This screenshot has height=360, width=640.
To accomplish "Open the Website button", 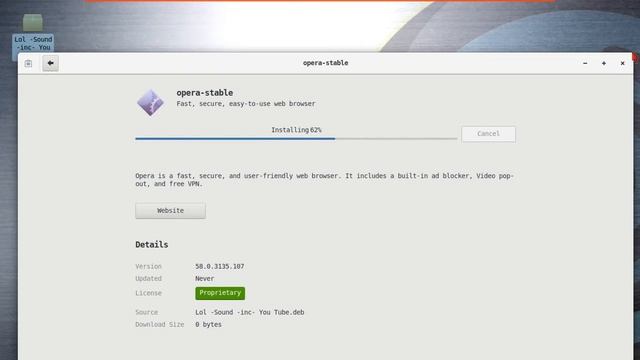I will tap(171, 211).
